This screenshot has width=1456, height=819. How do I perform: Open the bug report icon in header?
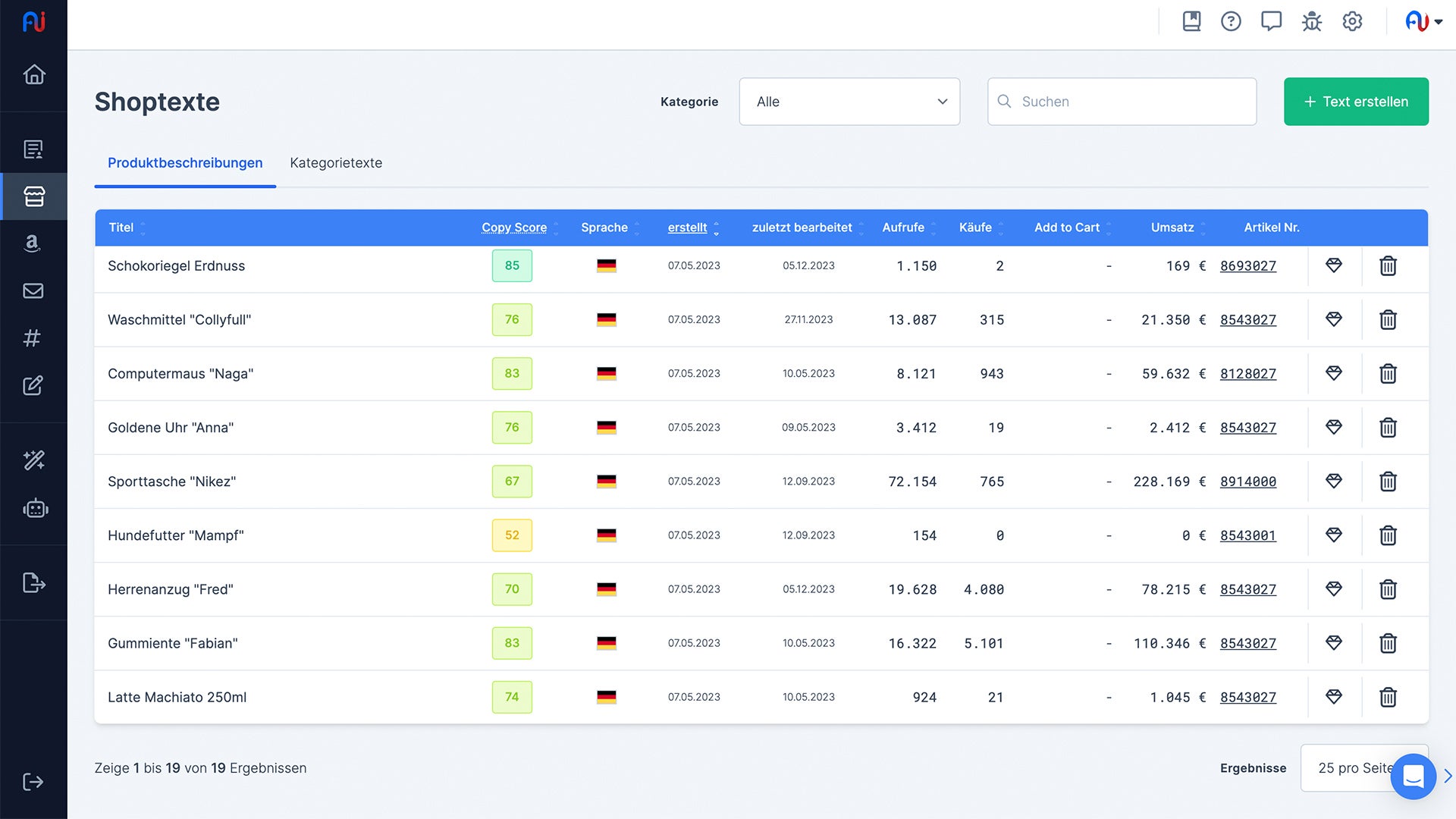pyautogui.click(x=1312, y=21)
